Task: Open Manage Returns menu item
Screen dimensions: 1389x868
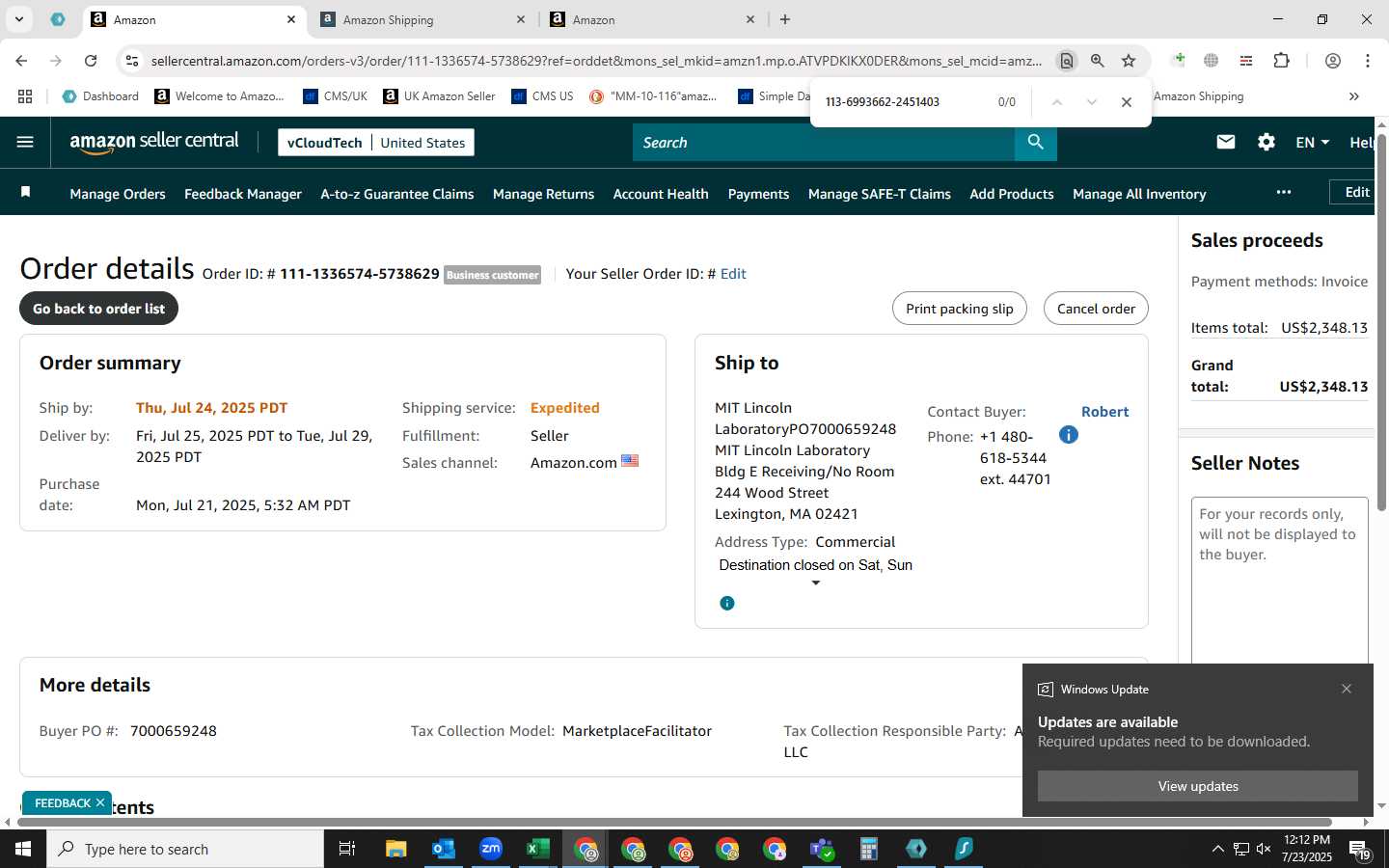Action: pyautogui.click(x=543, y=194)
